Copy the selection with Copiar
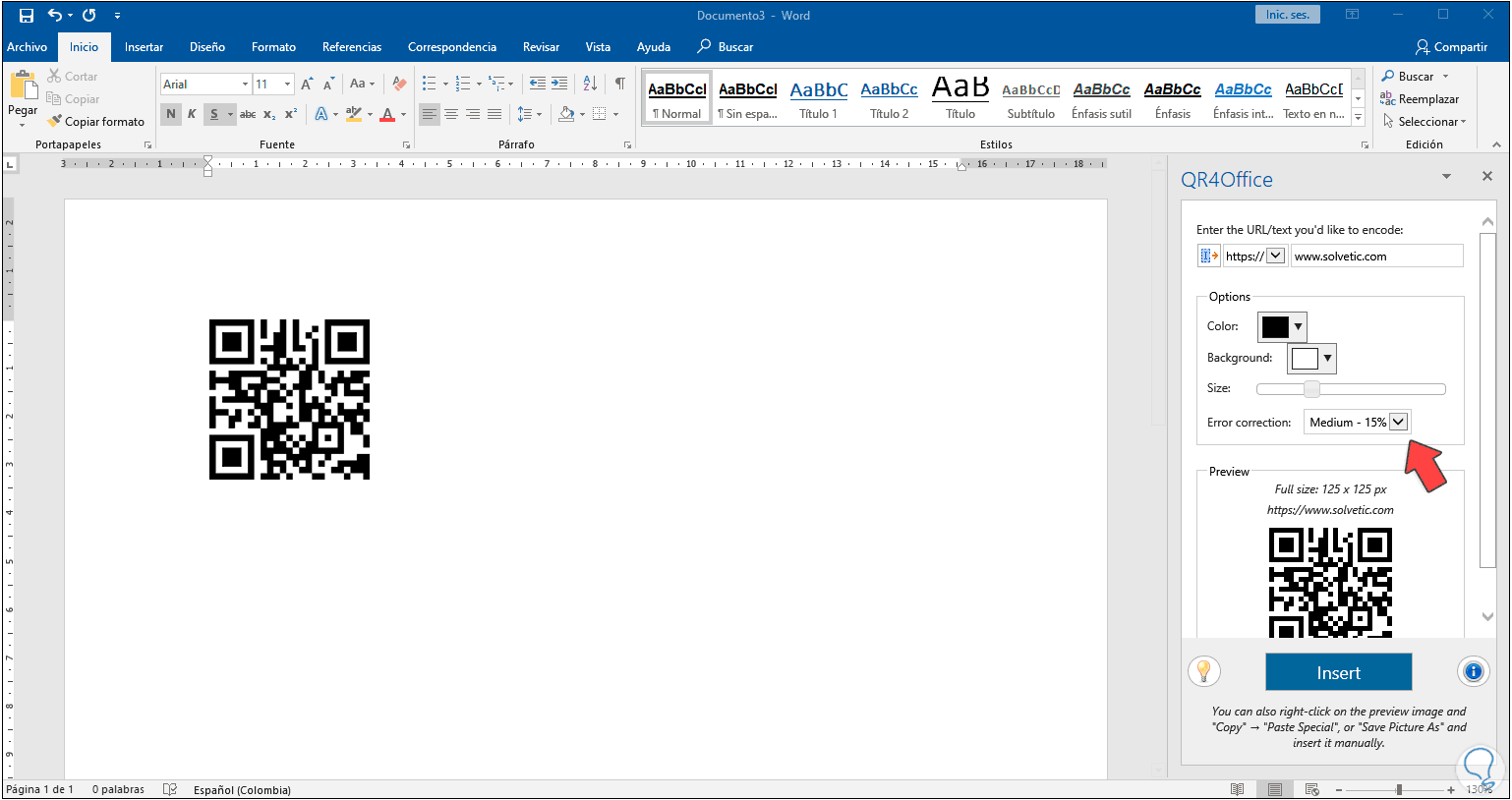Screen dimensions: 1512x800 point(73,99)
